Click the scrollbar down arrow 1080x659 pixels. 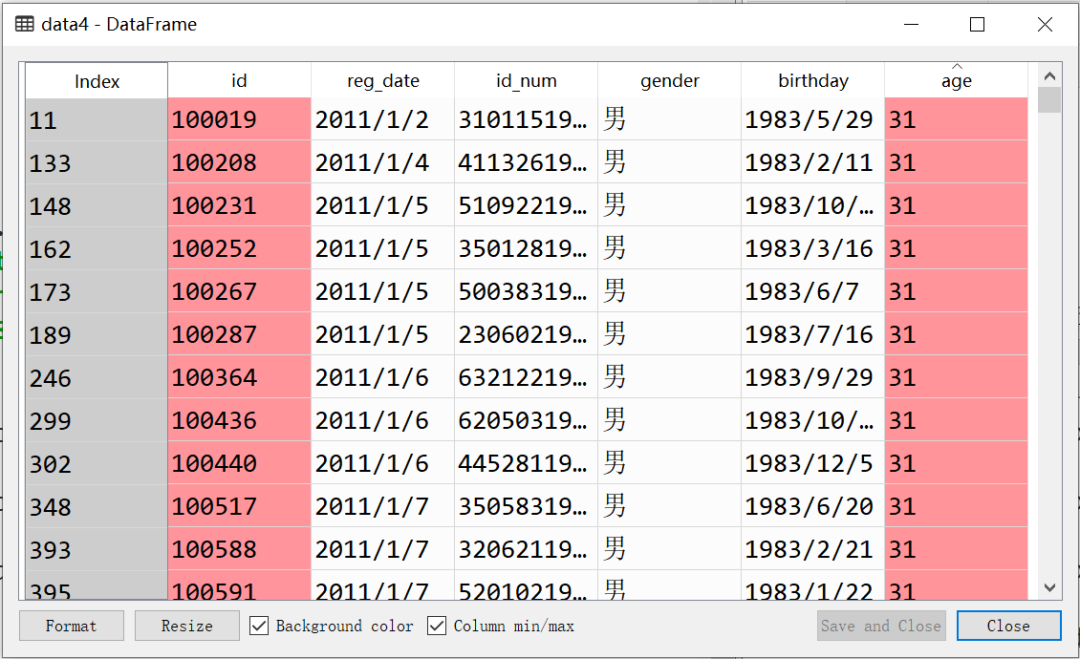tap(1050, 587)
